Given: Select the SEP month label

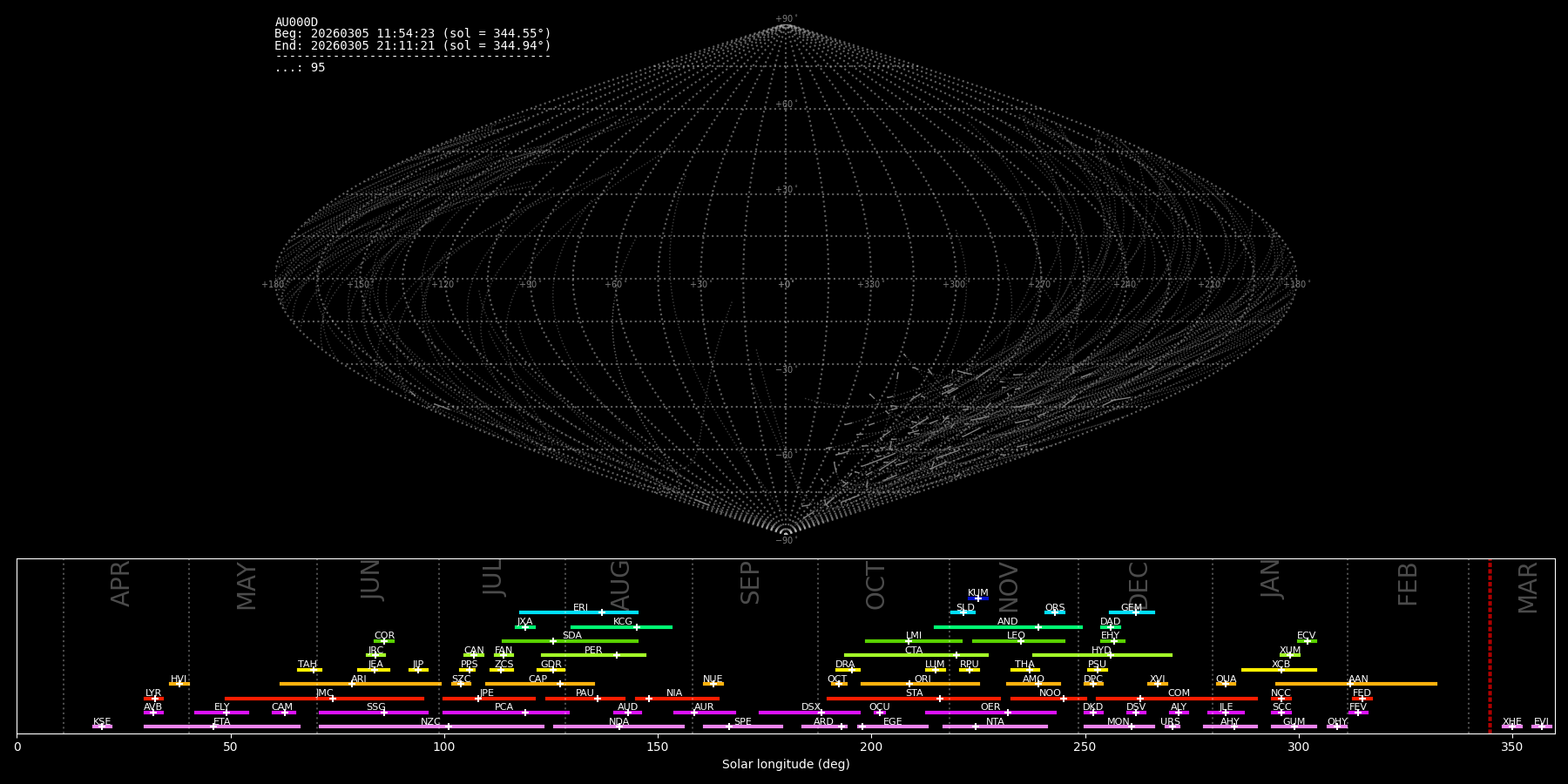Looking at the screenshot, I should point(751,583).
